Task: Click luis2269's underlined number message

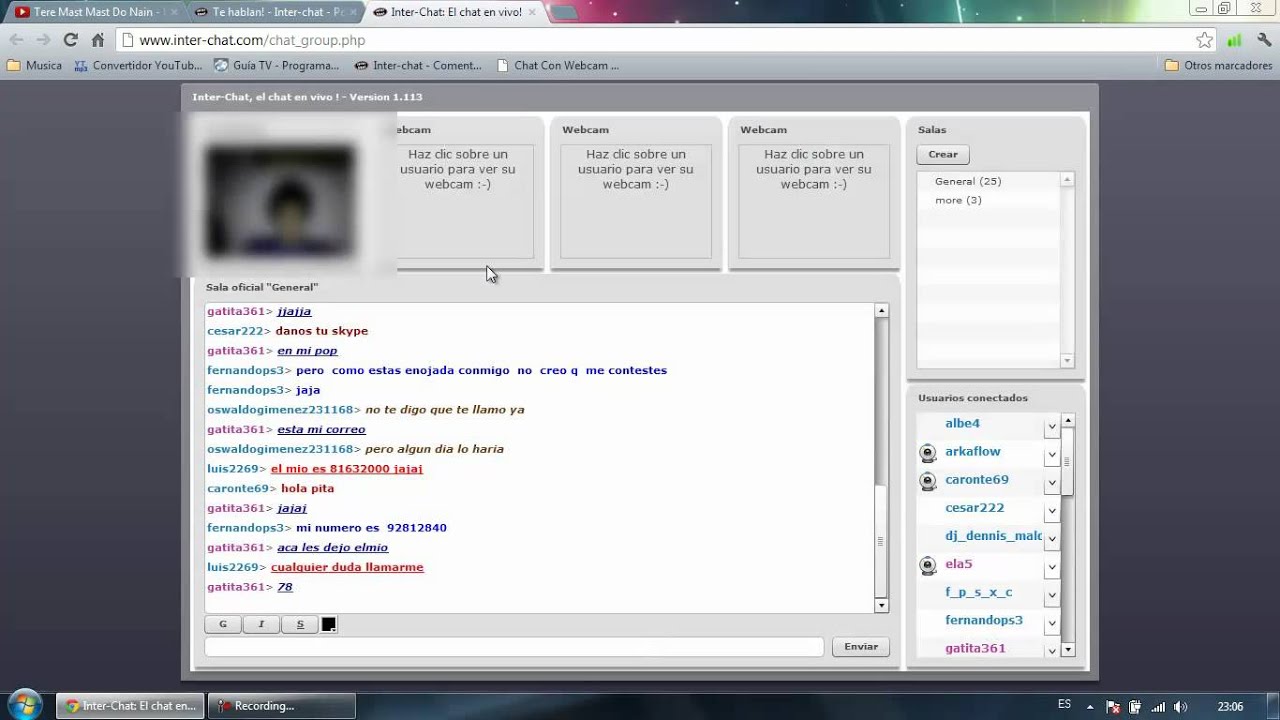Action: tap(346, 468)
